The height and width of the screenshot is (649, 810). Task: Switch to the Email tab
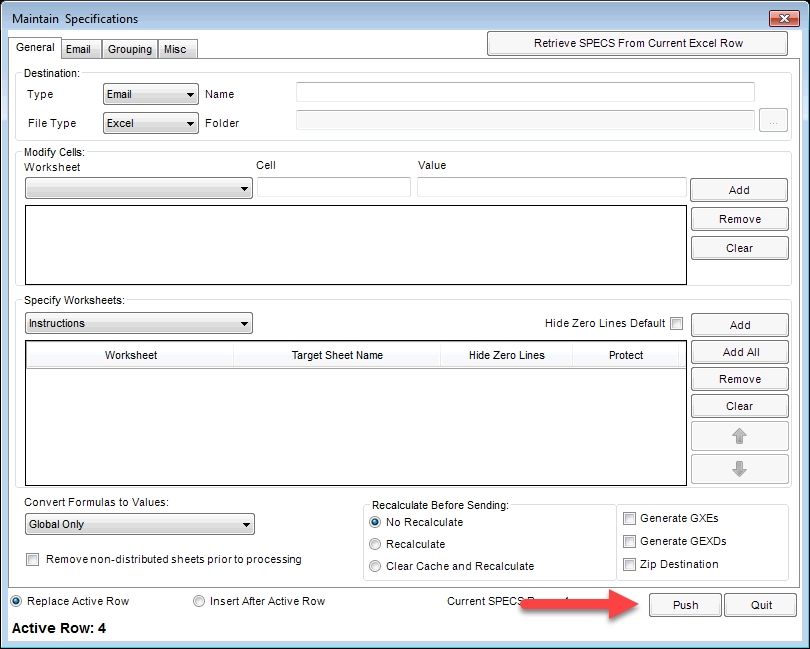(80, 48)
